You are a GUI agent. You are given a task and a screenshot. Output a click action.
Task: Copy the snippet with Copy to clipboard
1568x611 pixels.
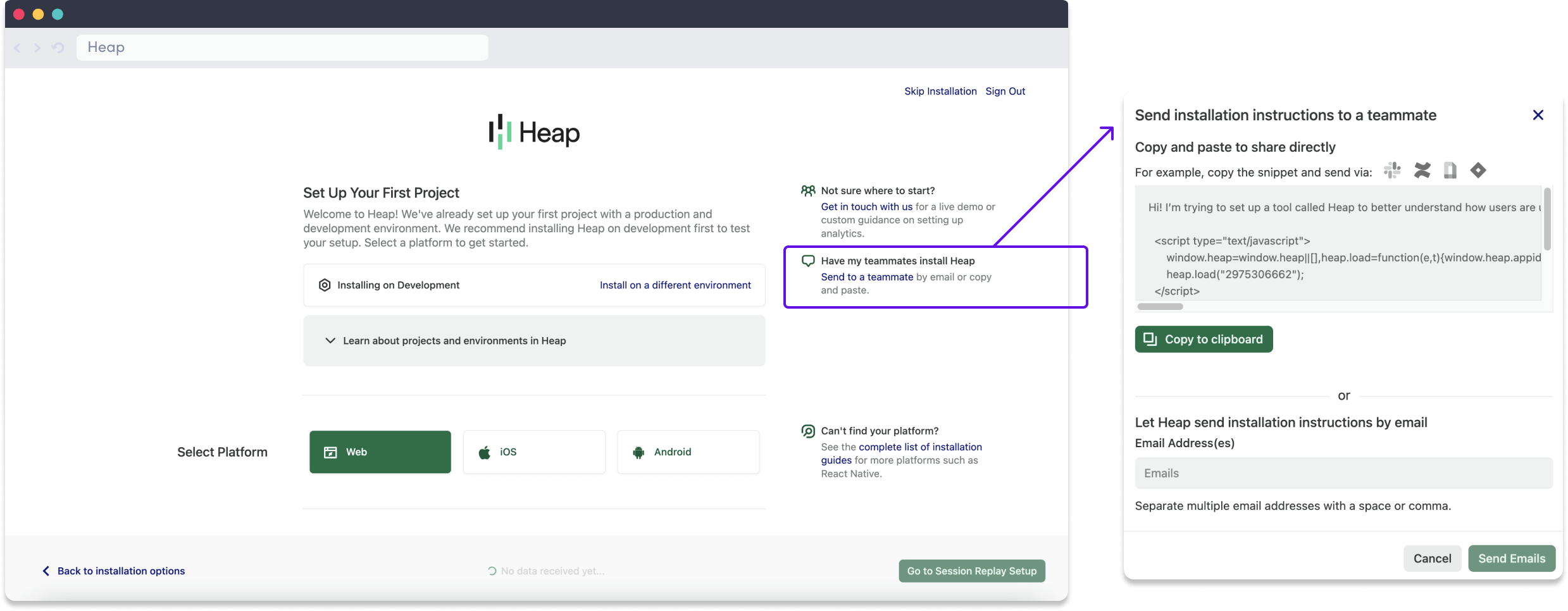click(x=1204, y=340)
